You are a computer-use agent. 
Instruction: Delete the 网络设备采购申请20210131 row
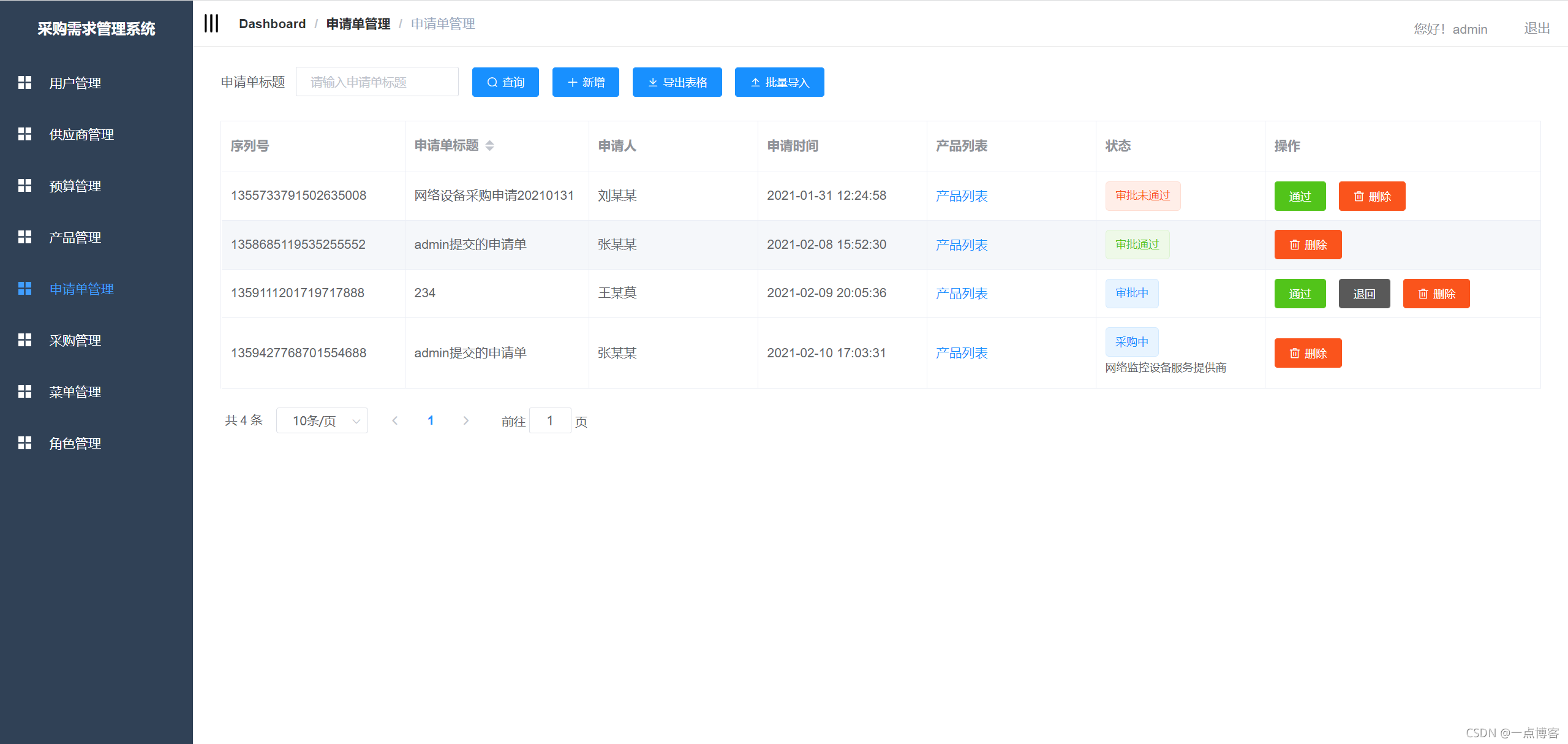click(x=1372, y=196)
